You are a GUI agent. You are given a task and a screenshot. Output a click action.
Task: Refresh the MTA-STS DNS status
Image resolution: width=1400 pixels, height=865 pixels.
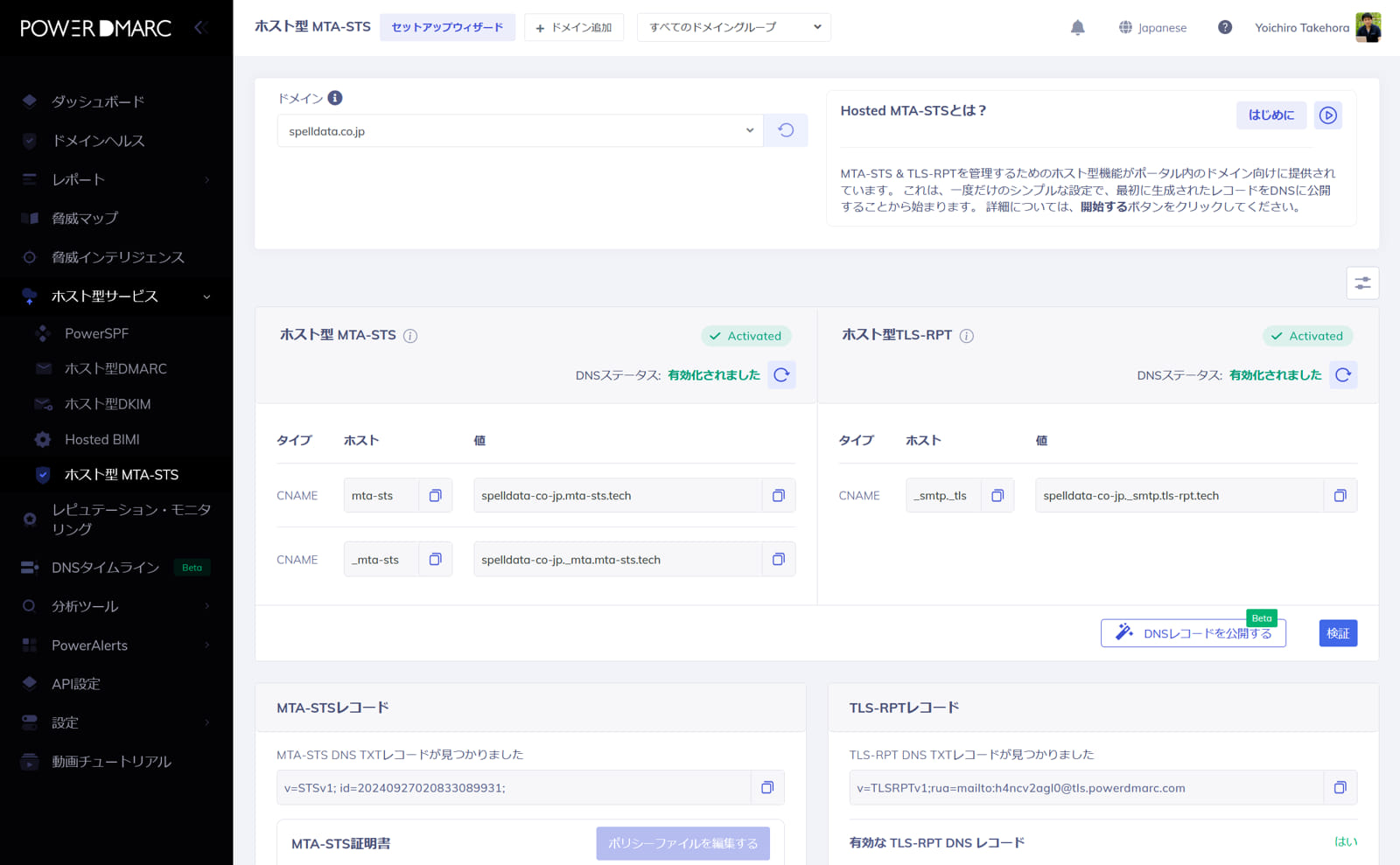pyautogui.click(x=781, y=374)
